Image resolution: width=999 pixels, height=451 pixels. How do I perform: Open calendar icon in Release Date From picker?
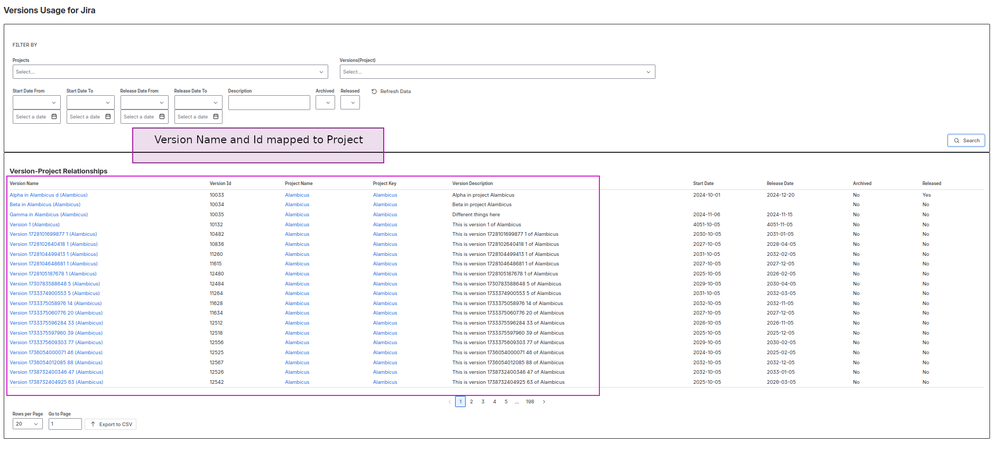[x=162, y=117]
